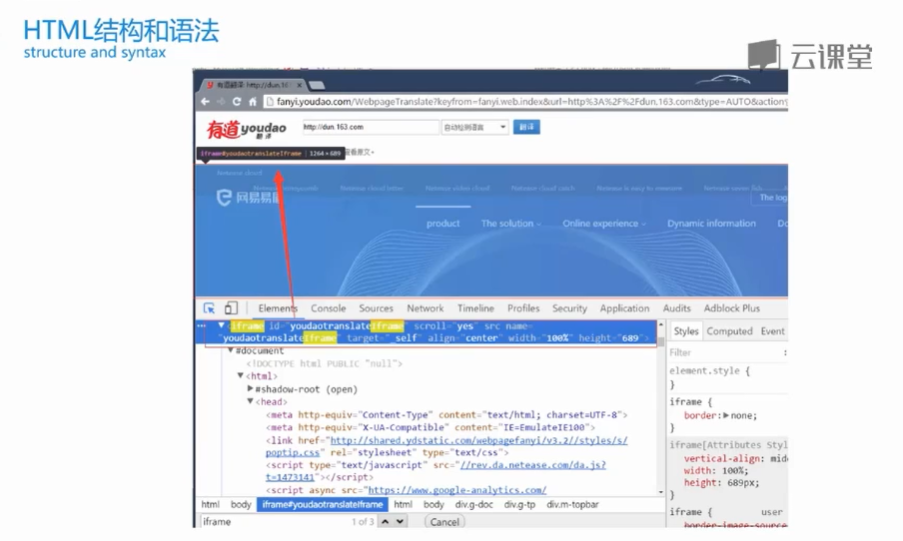The width and height of the screenshot is (903, 541).
Task: Click product in translated page nav
Action: tap(443, 224)
